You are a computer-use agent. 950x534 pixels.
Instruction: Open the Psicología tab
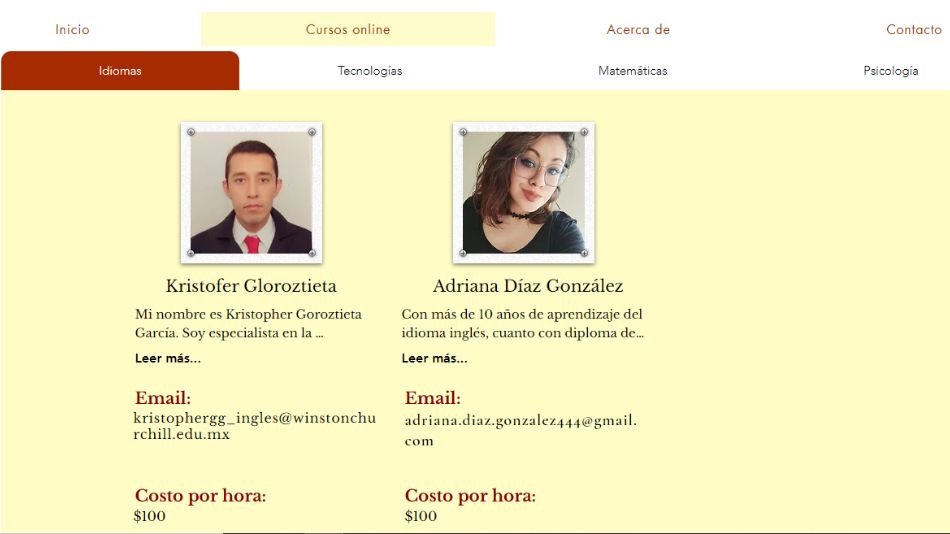(891, 71)
